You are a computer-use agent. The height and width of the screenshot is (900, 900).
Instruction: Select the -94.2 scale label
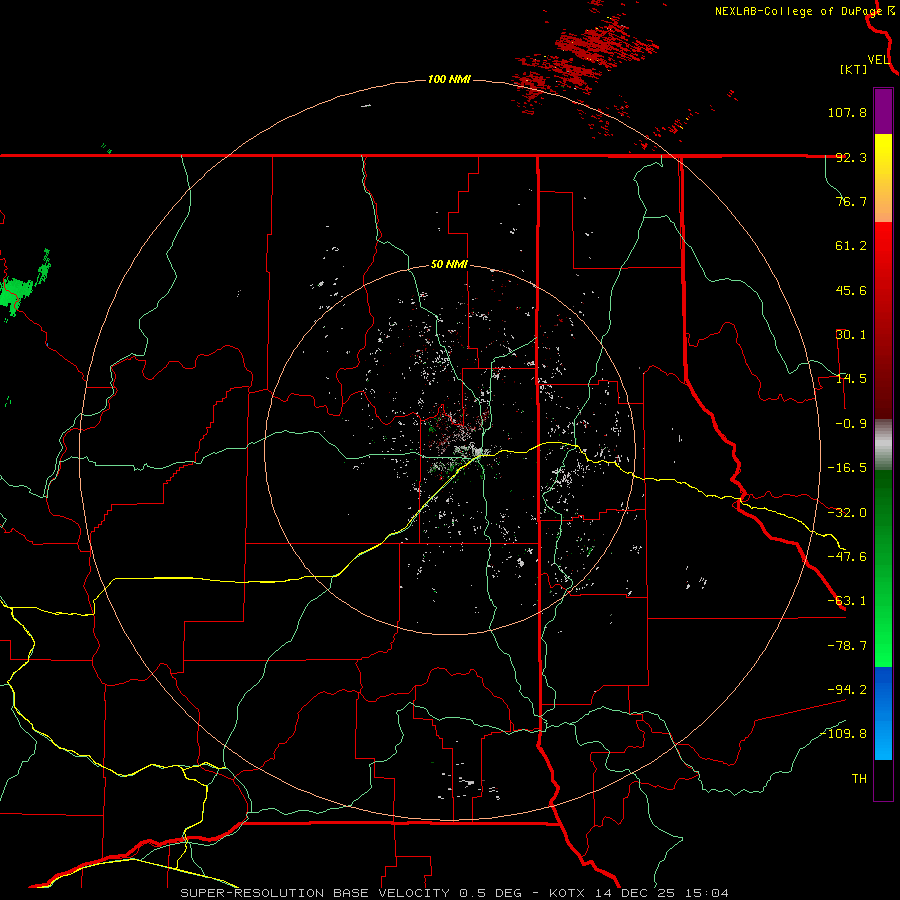[847, 689]
